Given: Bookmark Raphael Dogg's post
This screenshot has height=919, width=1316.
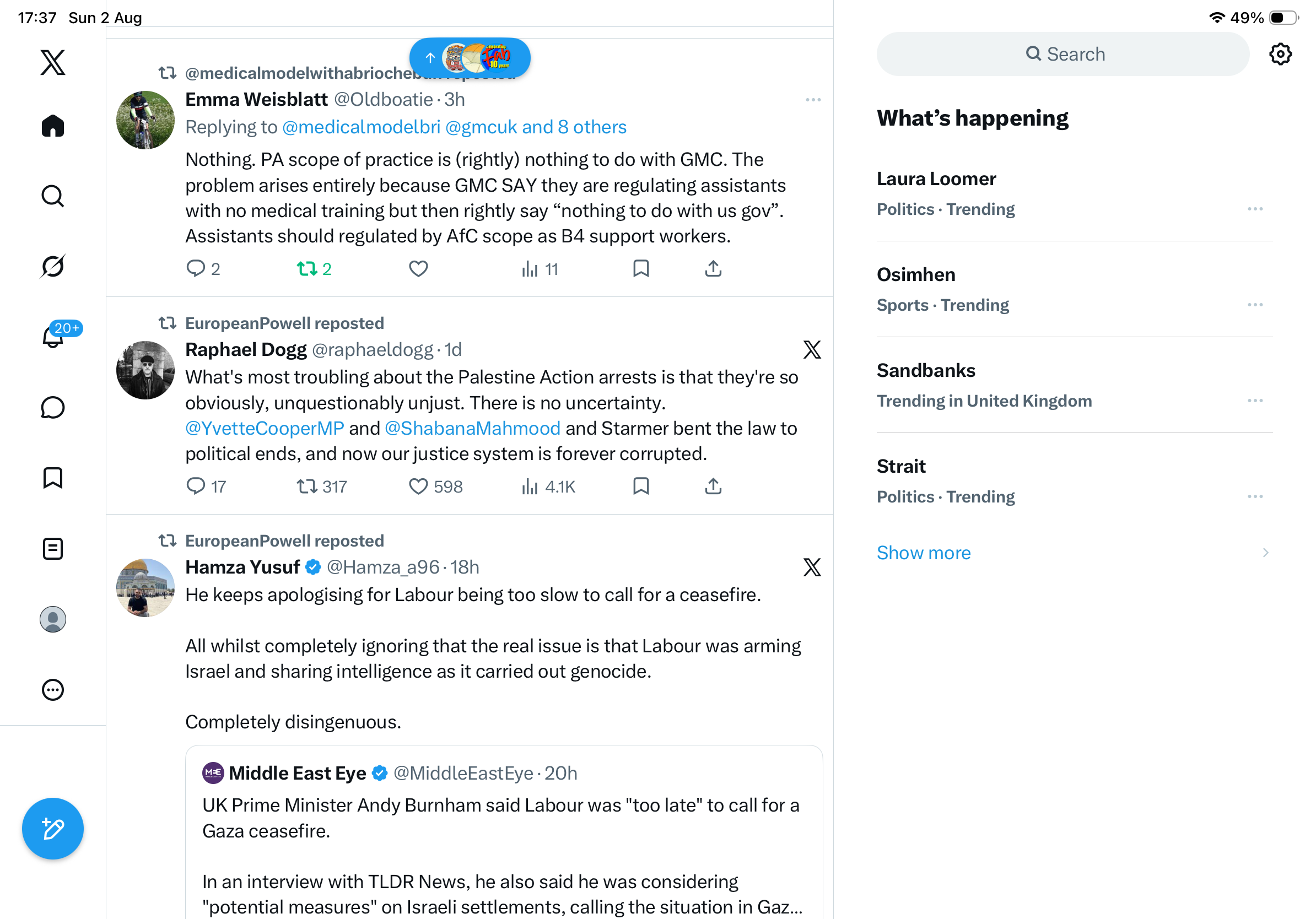Looking at the screenshot, I should pos(641,486).
